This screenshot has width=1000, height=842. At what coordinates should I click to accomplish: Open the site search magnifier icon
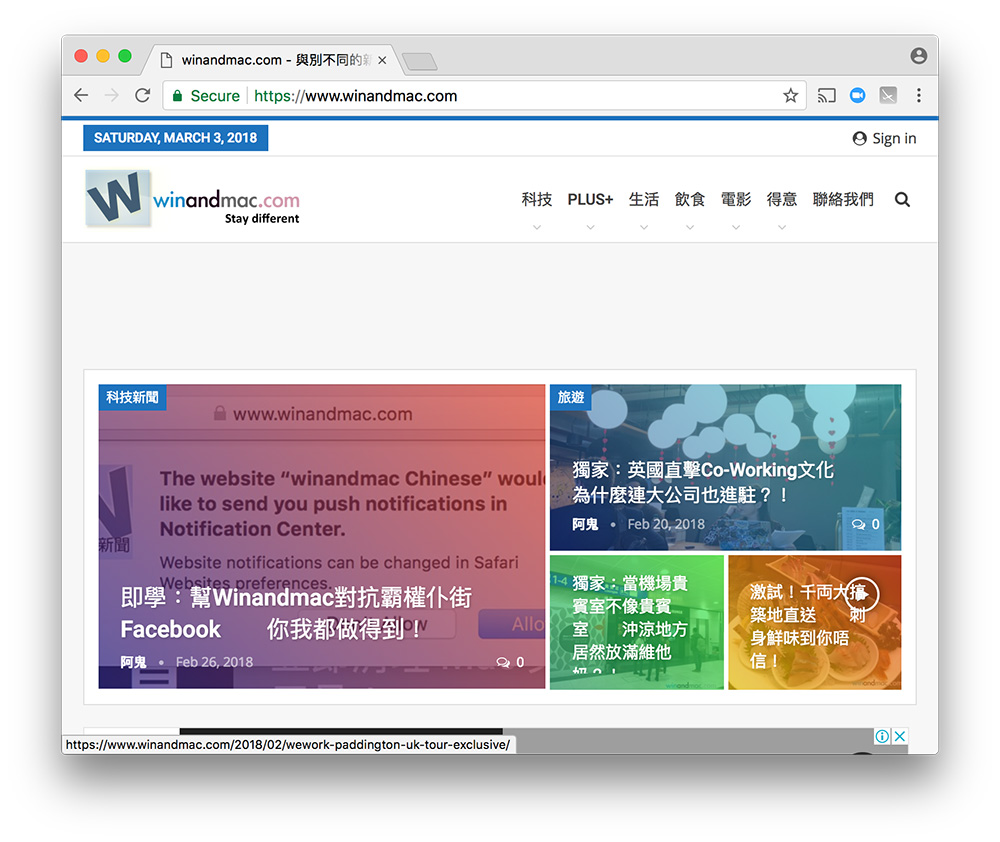point(902,200)
